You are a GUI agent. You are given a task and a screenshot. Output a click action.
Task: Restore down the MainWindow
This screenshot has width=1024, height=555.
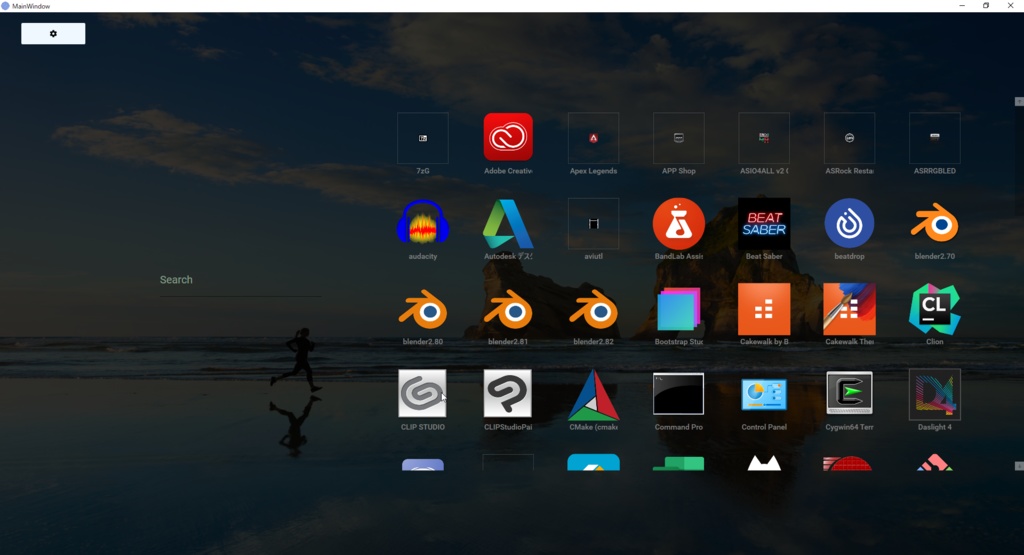click(x=986, y=6)
